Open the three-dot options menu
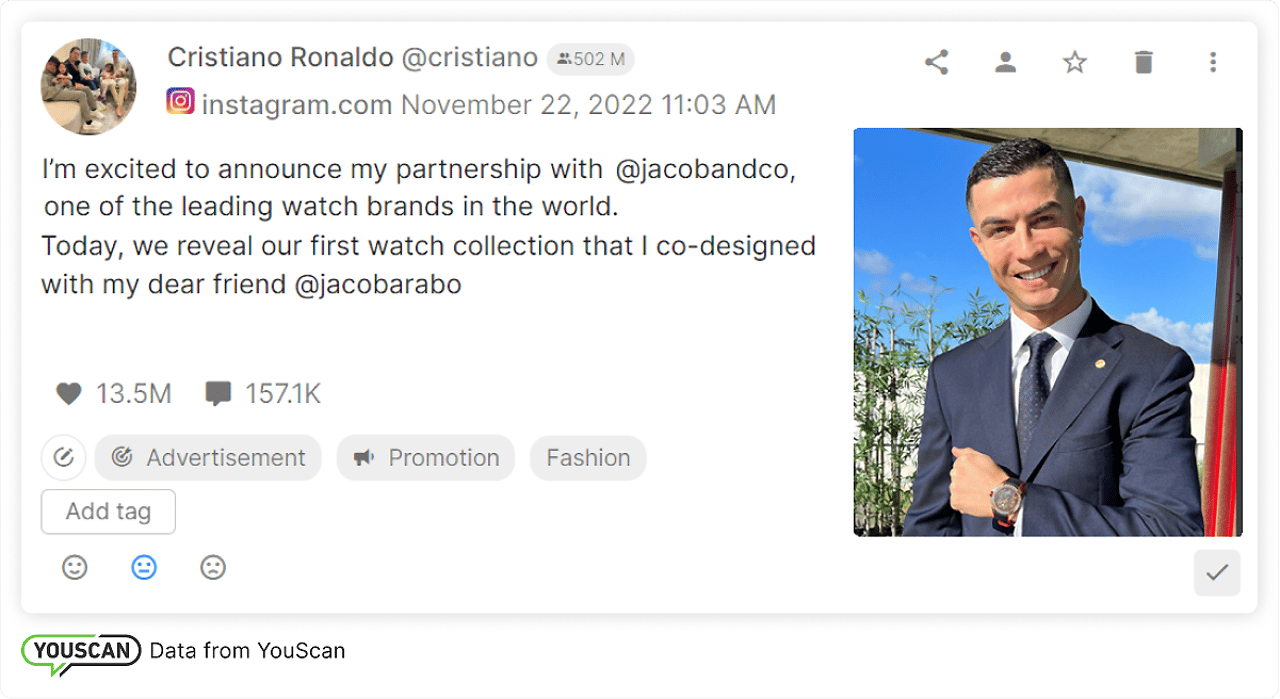Screen dimensions: 1280x699 (1212, 60)
